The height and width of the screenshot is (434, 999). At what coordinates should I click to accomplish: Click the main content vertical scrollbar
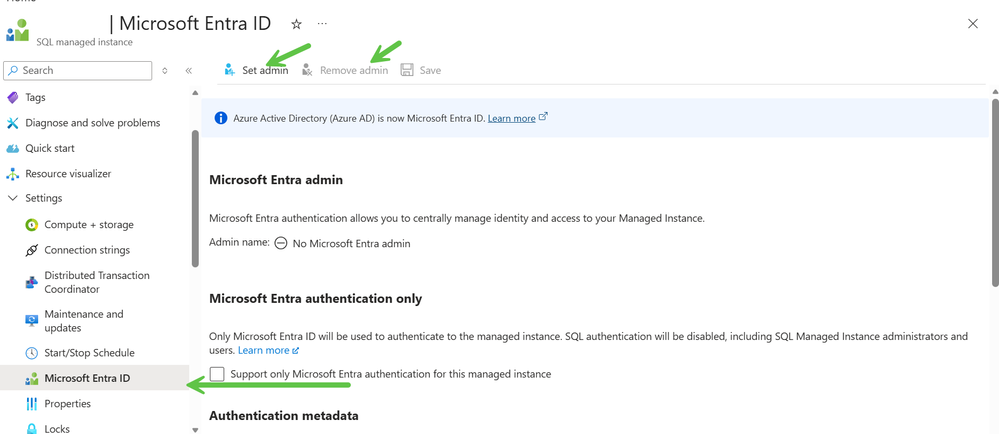pyautogui.click(x=995, y=191)
